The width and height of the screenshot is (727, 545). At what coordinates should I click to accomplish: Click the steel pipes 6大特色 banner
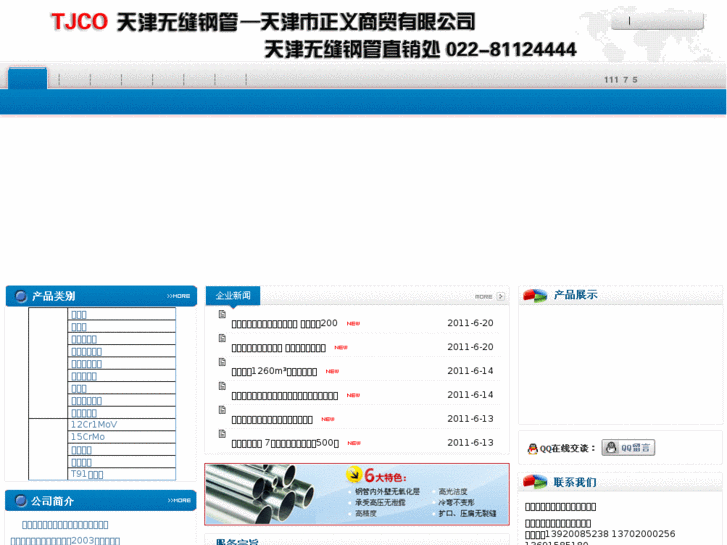(x=357, y=494)
